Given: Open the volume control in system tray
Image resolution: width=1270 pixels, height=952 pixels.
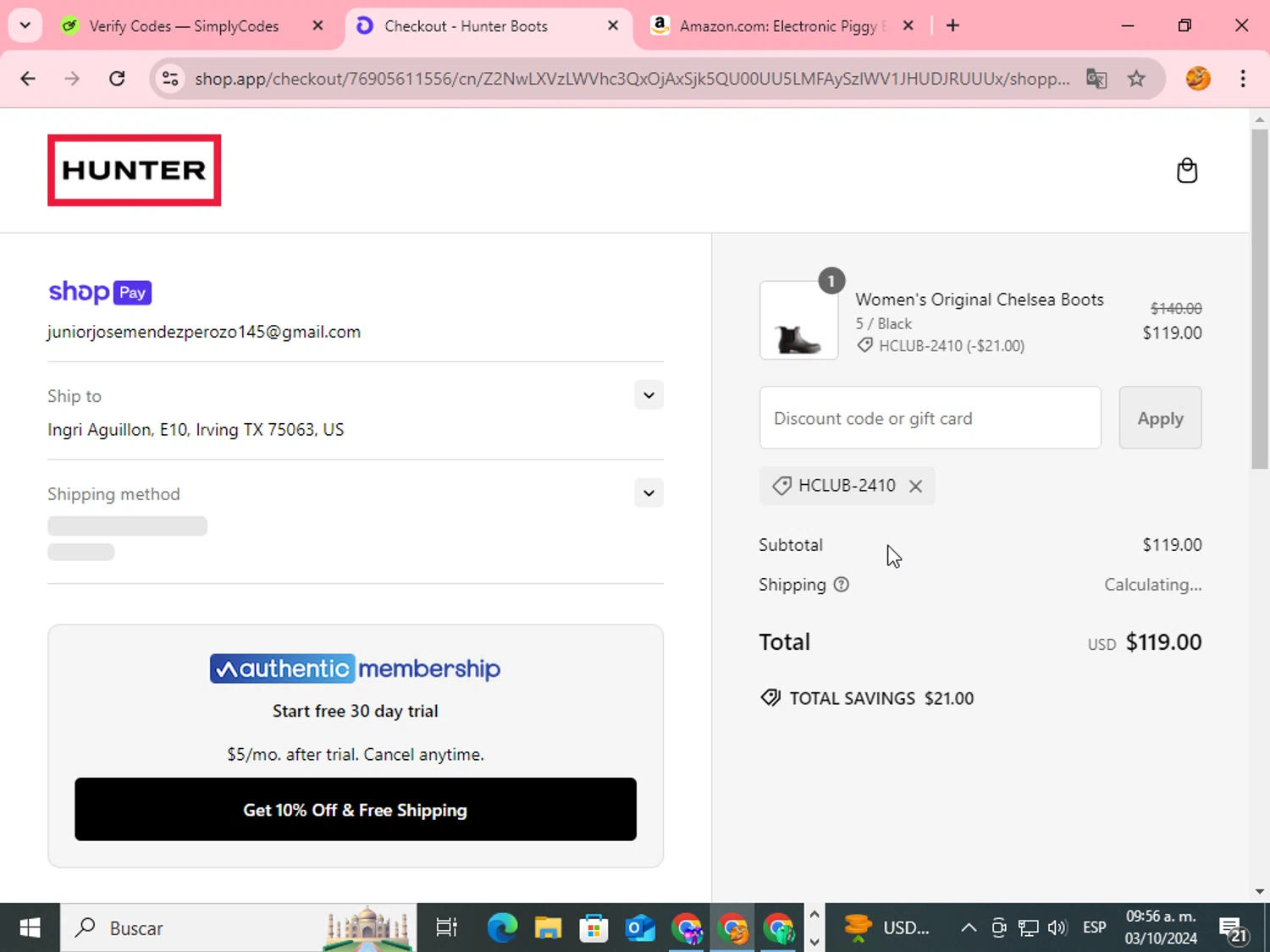Looking at the screenshot, I should [1057, 927].
